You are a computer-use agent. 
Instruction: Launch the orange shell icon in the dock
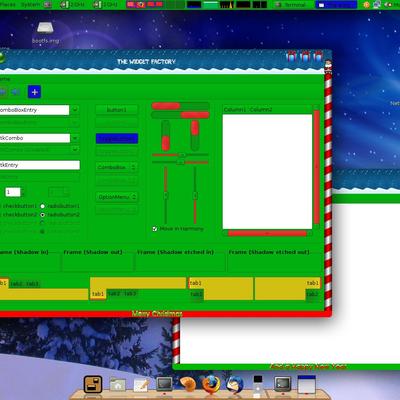tap(188, 384)
